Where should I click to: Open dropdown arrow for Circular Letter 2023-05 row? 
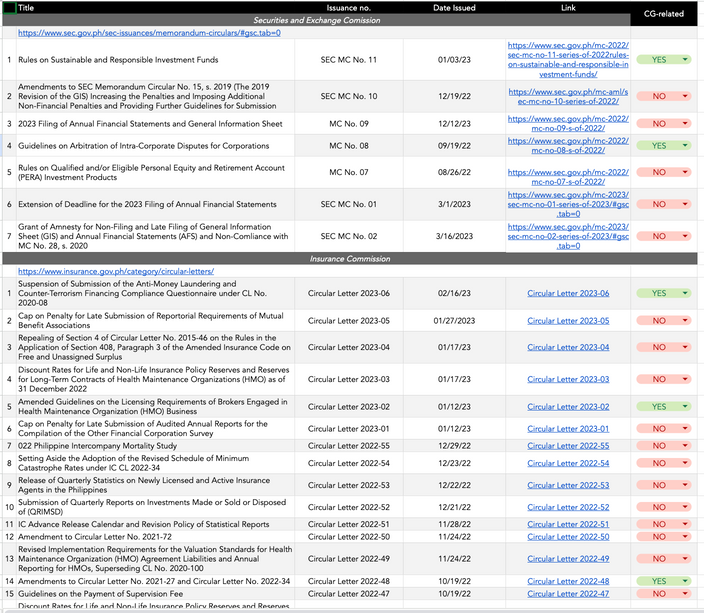click(x=685, y=321)
